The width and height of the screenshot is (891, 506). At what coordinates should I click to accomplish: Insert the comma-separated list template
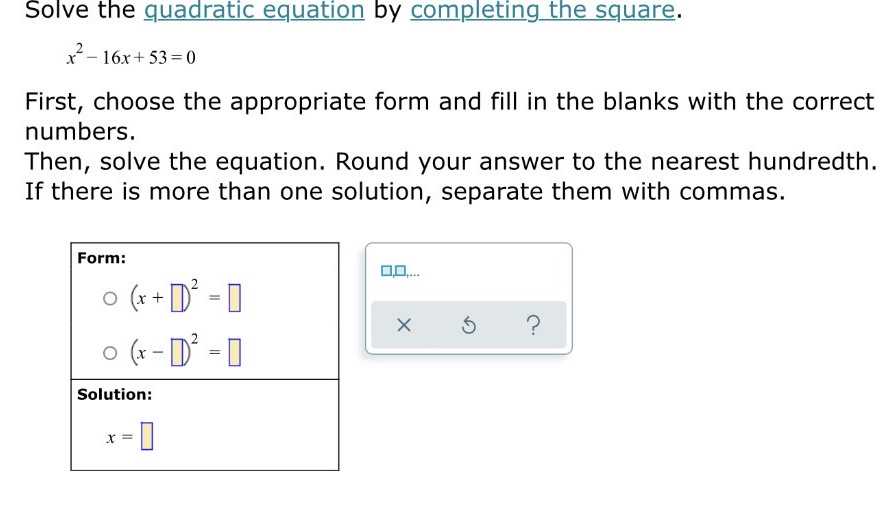[x=401, y=270]
